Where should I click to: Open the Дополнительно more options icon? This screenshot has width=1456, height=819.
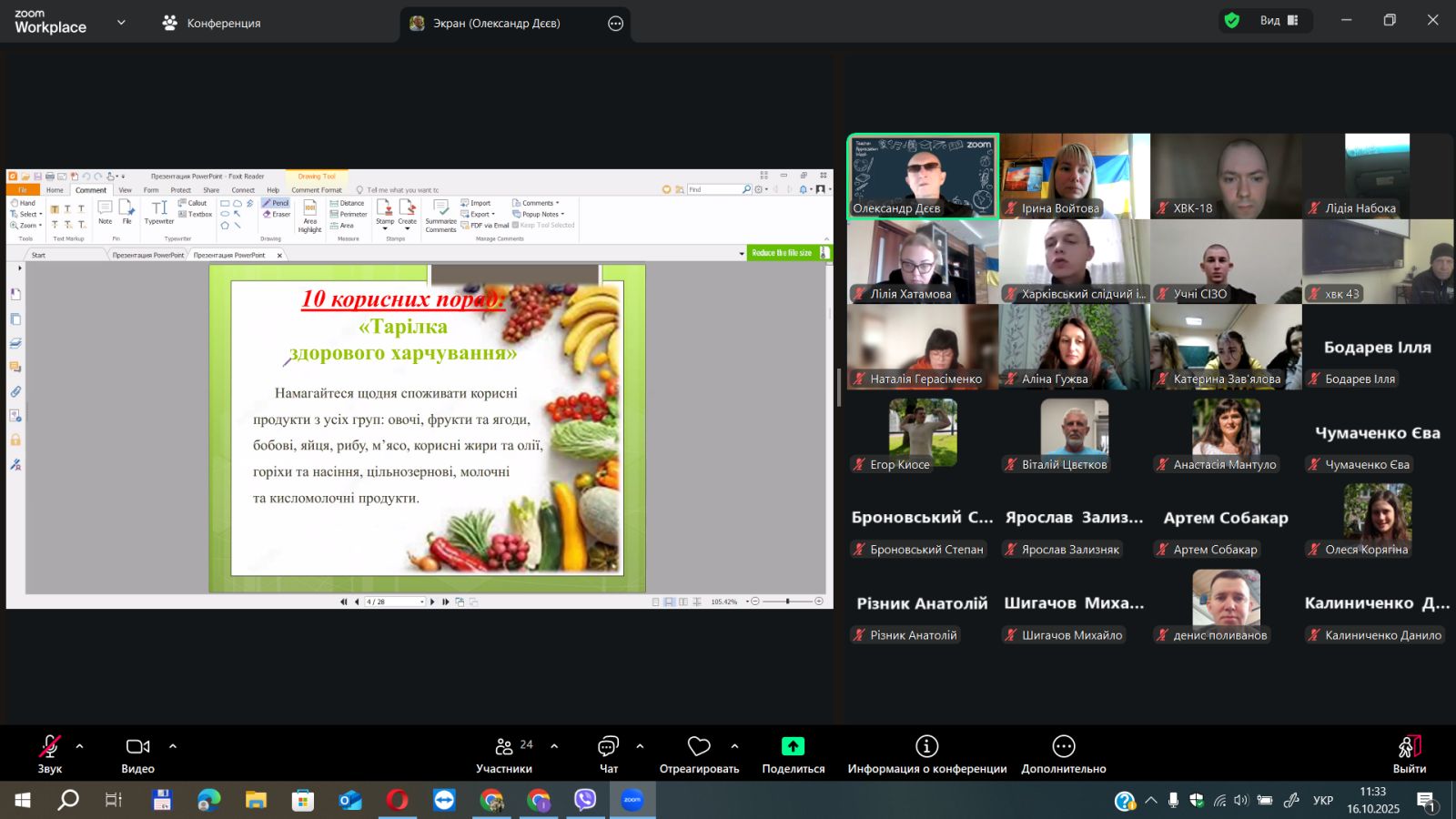click(1063, 747)
